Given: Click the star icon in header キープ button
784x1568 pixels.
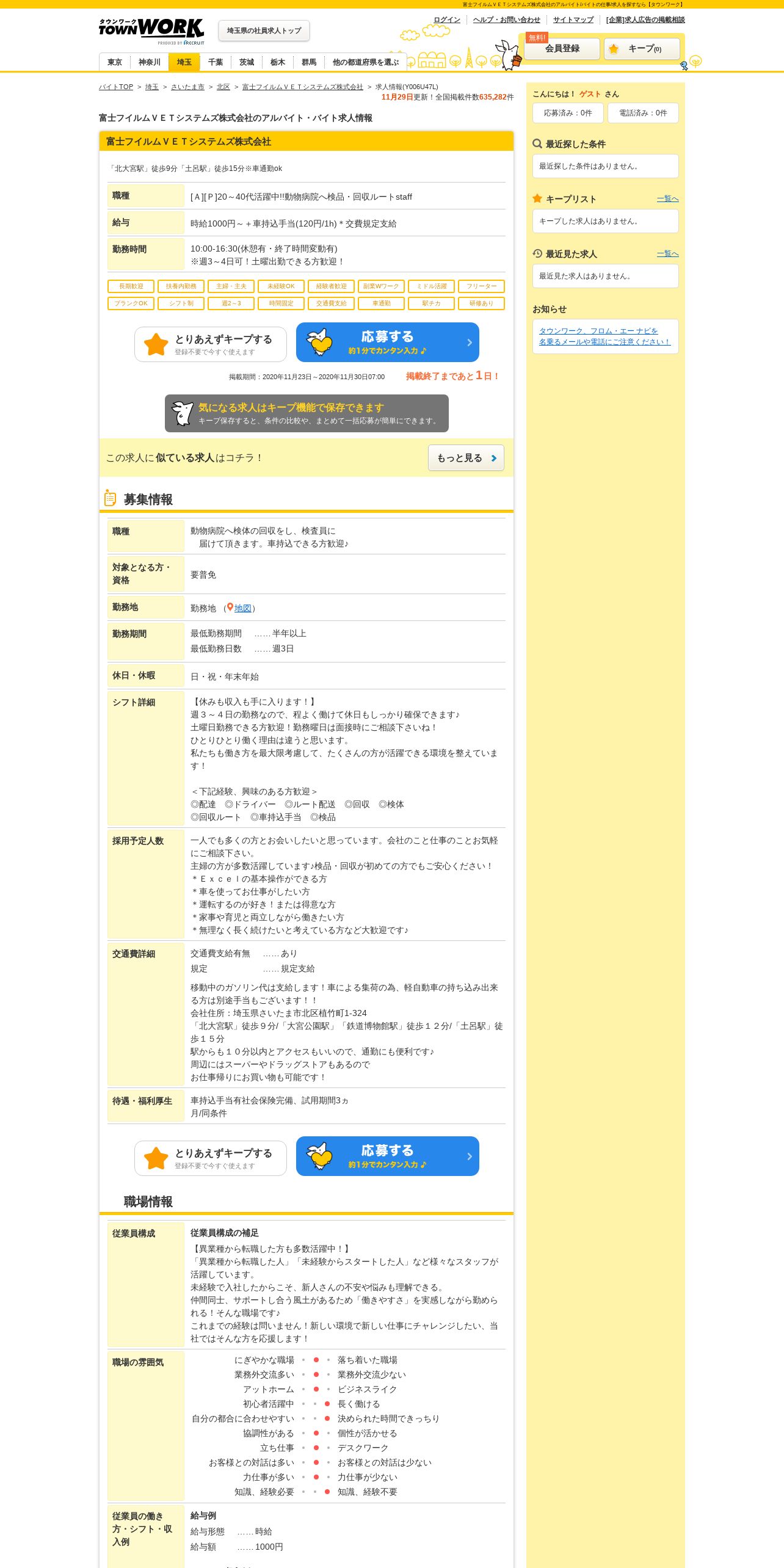Looking at the screenshot, I should [614, 49].
